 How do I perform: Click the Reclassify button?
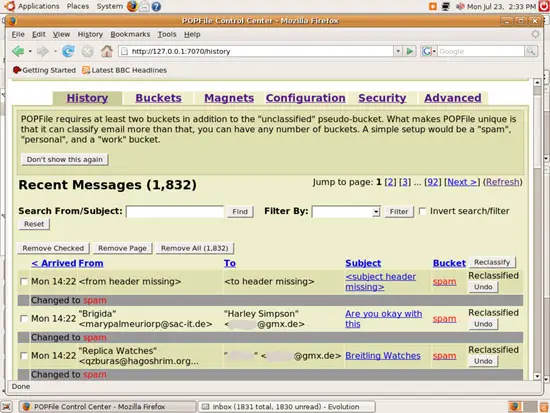click(492, 262)
